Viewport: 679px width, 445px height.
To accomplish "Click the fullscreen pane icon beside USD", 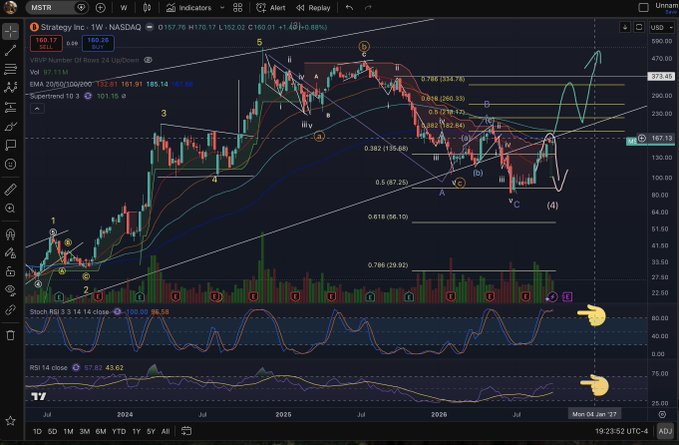I will 639,27.
